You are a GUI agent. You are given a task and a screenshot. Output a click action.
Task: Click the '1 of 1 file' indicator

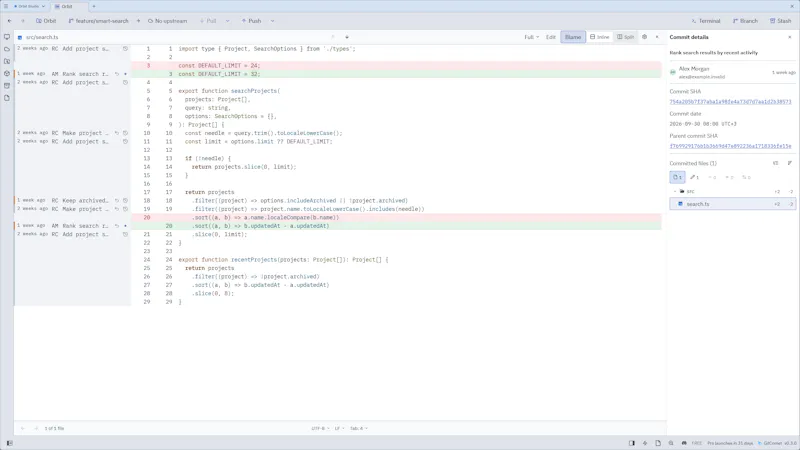click(54, 429)
